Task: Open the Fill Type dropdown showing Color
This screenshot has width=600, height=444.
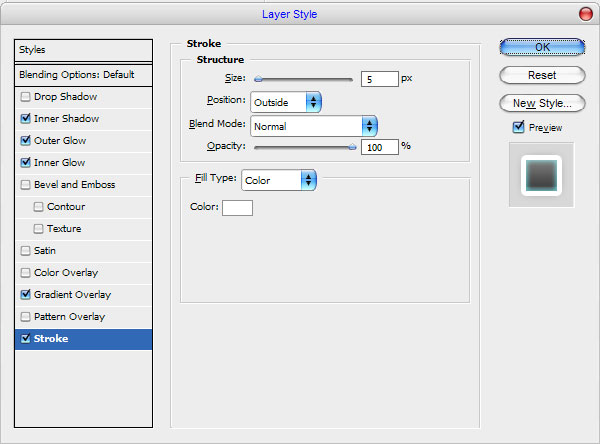Action: tap(279, 180)
